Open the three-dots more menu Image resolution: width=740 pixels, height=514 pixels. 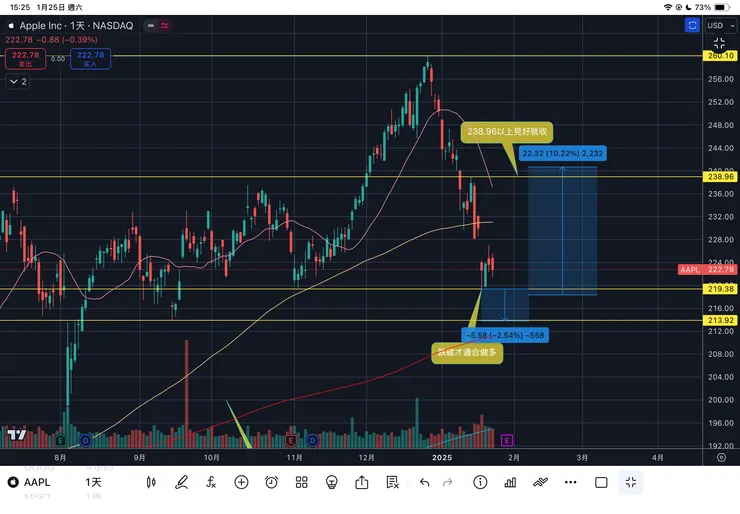pos(571,482)
